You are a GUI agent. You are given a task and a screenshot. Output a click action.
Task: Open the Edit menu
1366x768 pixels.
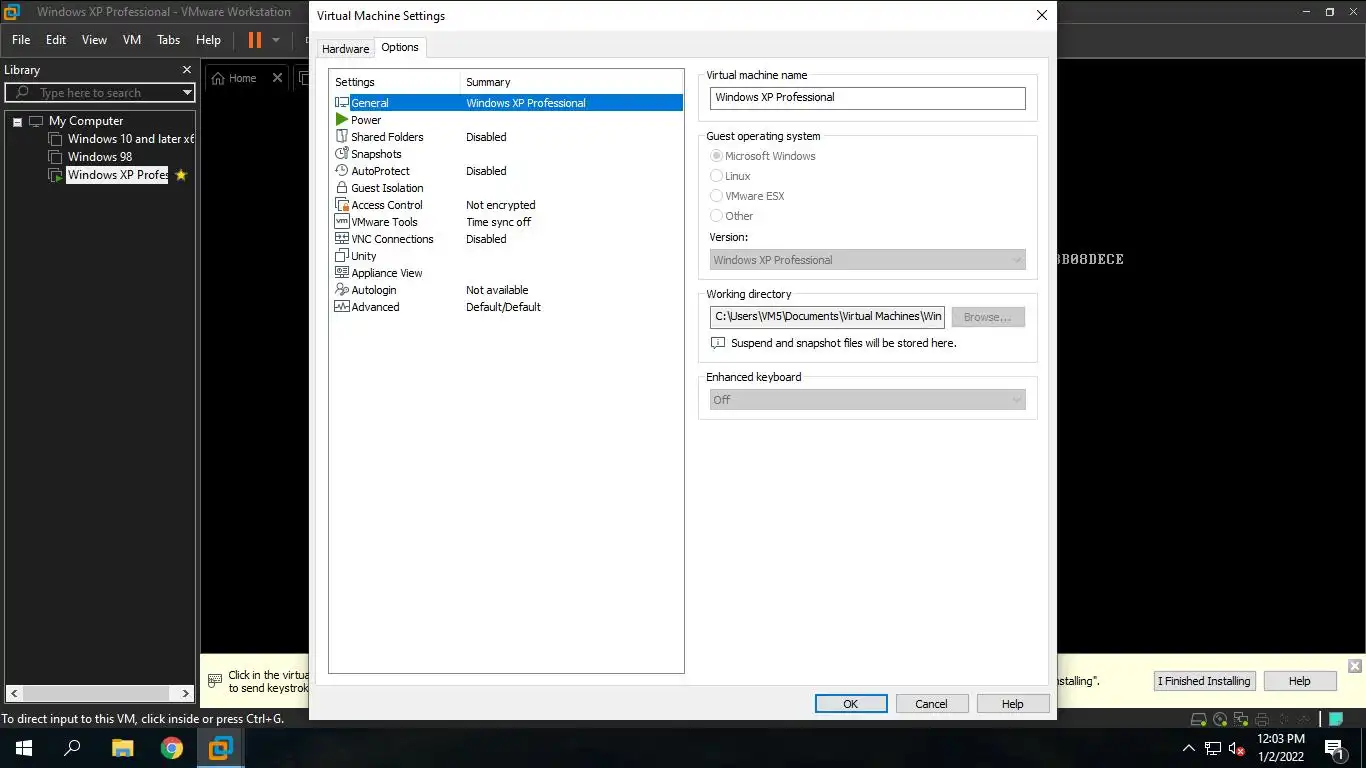tap(56, 40)
